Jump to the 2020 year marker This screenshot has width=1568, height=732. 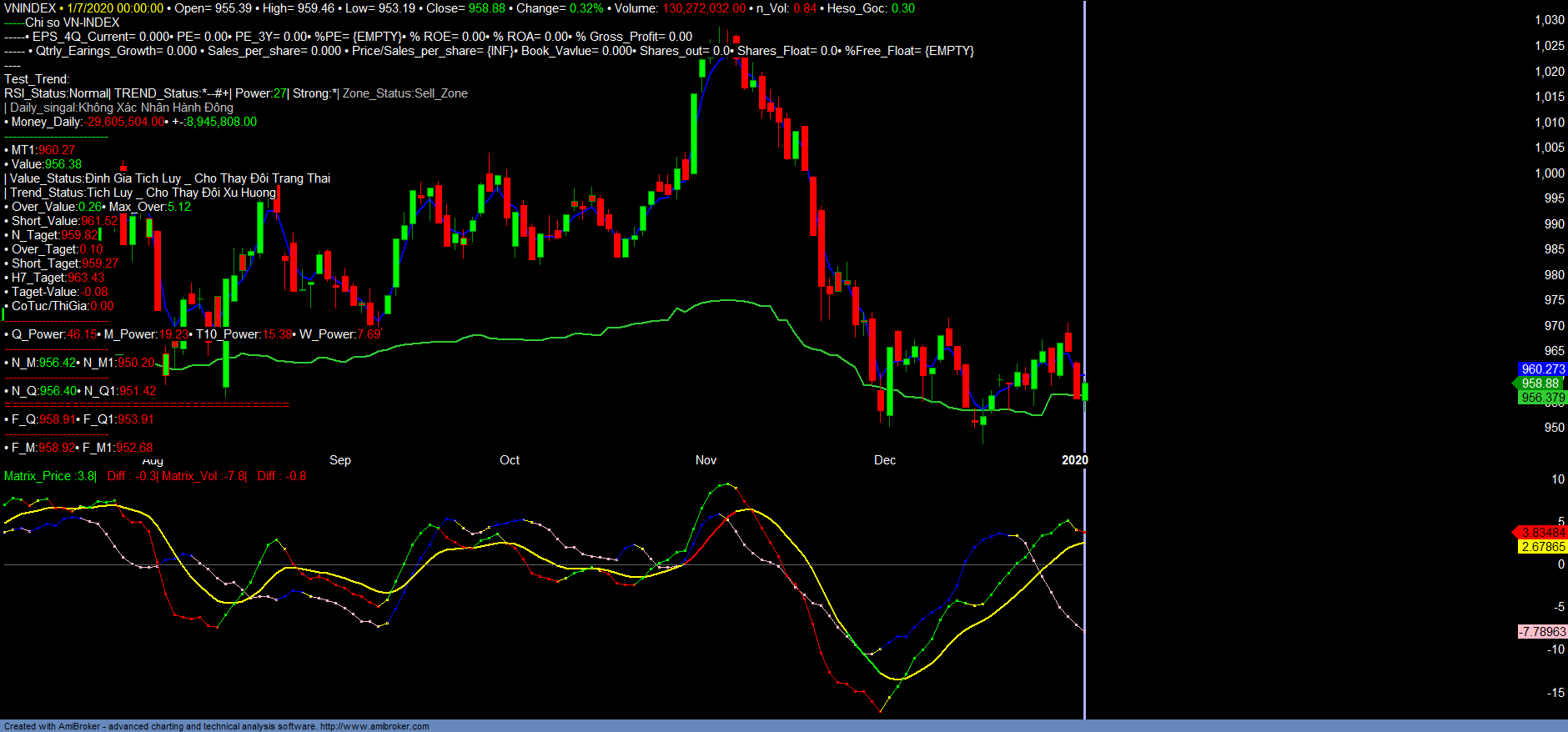pyautogui.click(x=1074, y=460)
